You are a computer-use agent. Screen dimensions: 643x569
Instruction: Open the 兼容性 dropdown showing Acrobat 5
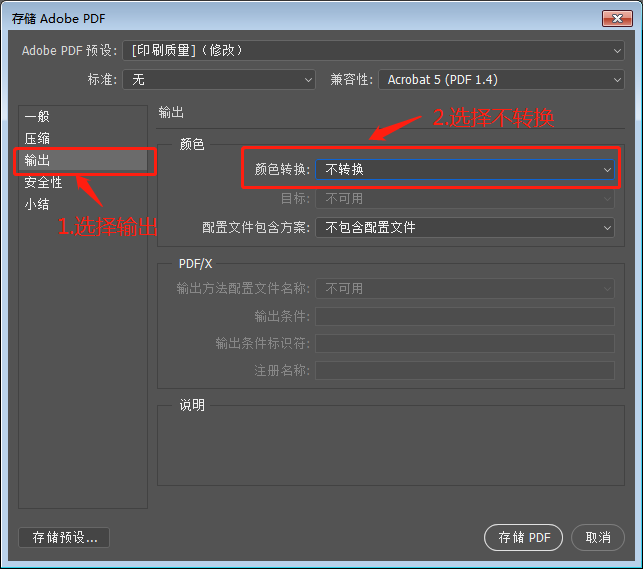click(501, 80)
